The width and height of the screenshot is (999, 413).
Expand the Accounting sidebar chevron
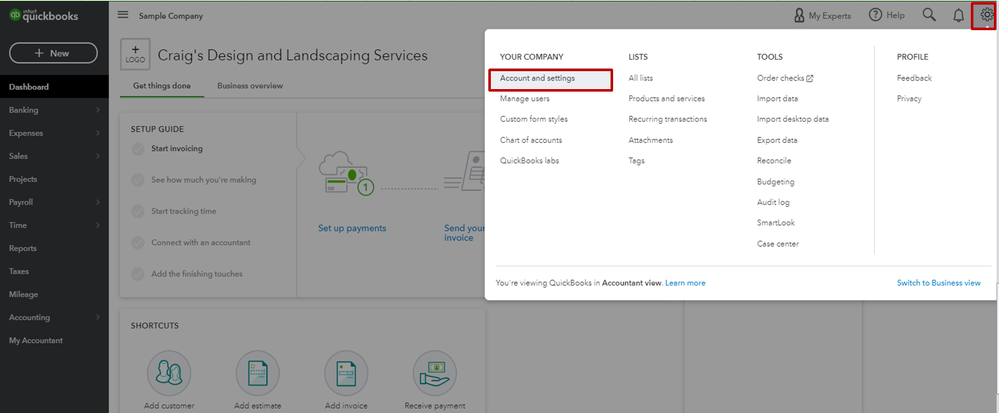click(97, 317)
